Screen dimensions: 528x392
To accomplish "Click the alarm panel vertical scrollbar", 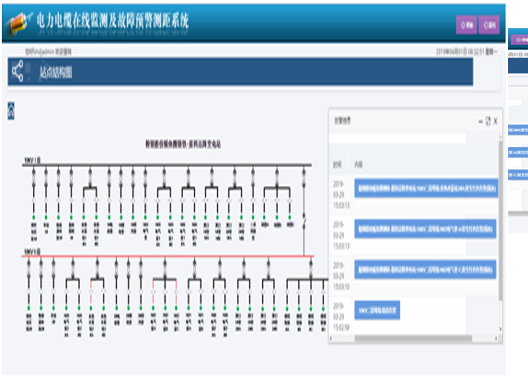I will (x=500, y=219).
